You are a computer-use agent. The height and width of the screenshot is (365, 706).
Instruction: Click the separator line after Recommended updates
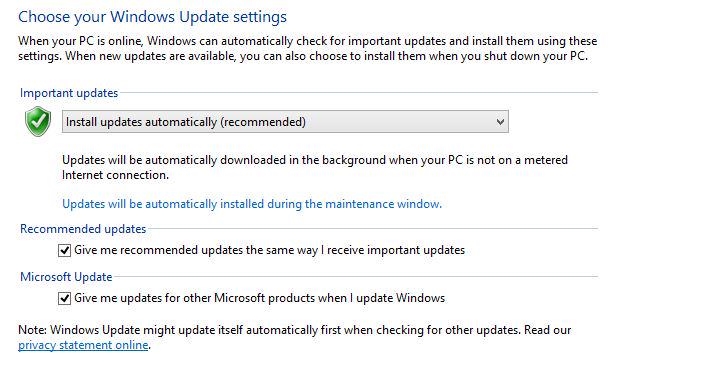pos(373,229)
